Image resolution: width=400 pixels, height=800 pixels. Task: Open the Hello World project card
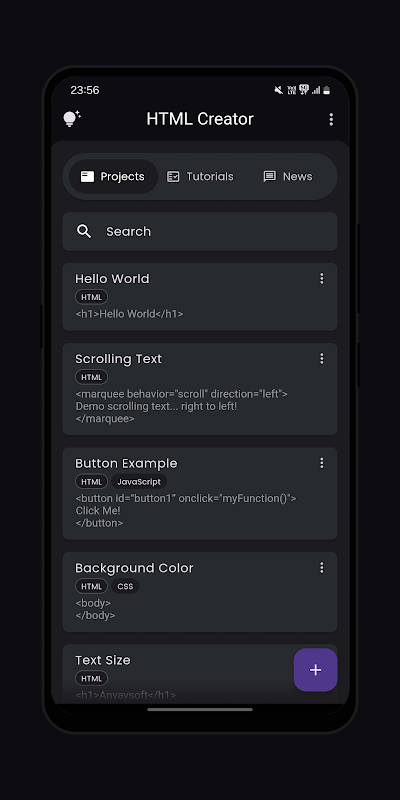pyautogui.click(x=200, y=297)
